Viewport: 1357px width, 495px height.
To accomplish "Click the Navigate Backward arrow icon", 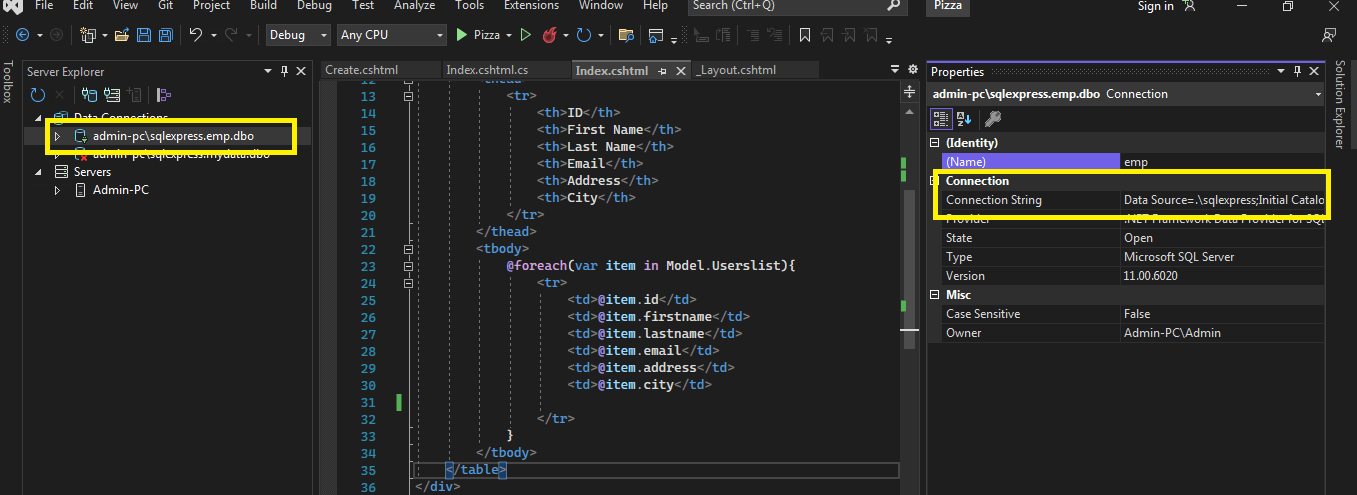I will coord(22,35).
